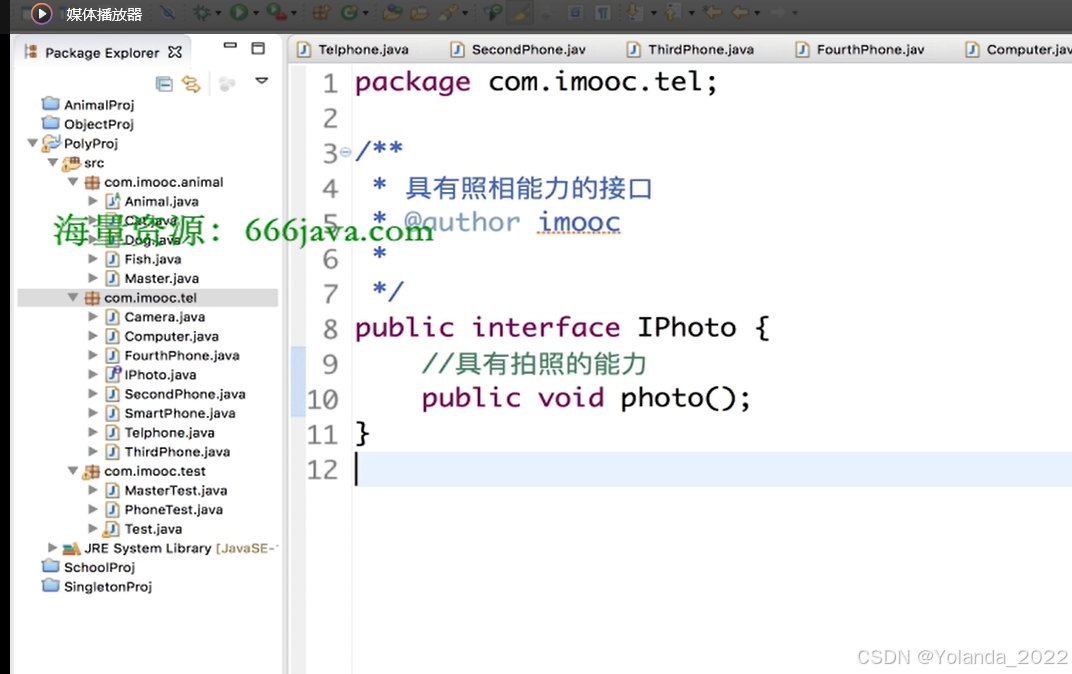The height and width of the screenshot is (674, 1072).
Task: Open the New Java Class dropdown arrow
Action: click(x=365, y=13)
